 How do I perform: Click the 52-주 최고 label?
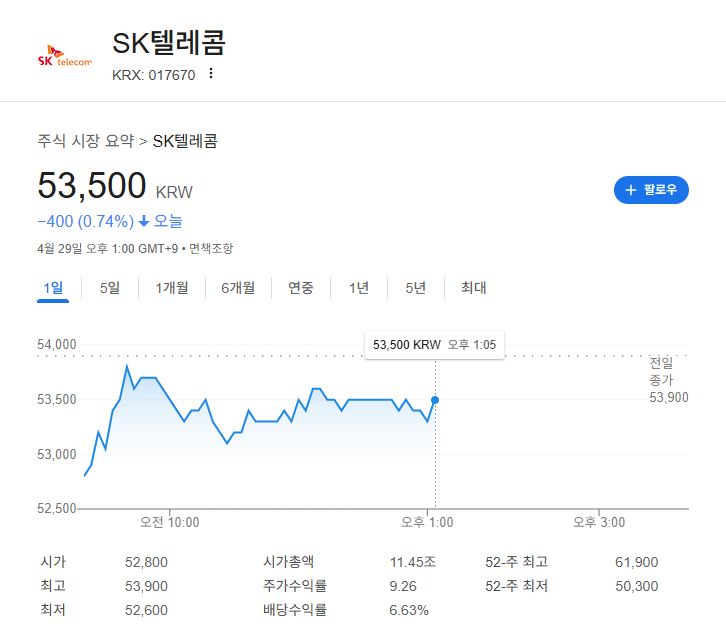tap(516, 562)
